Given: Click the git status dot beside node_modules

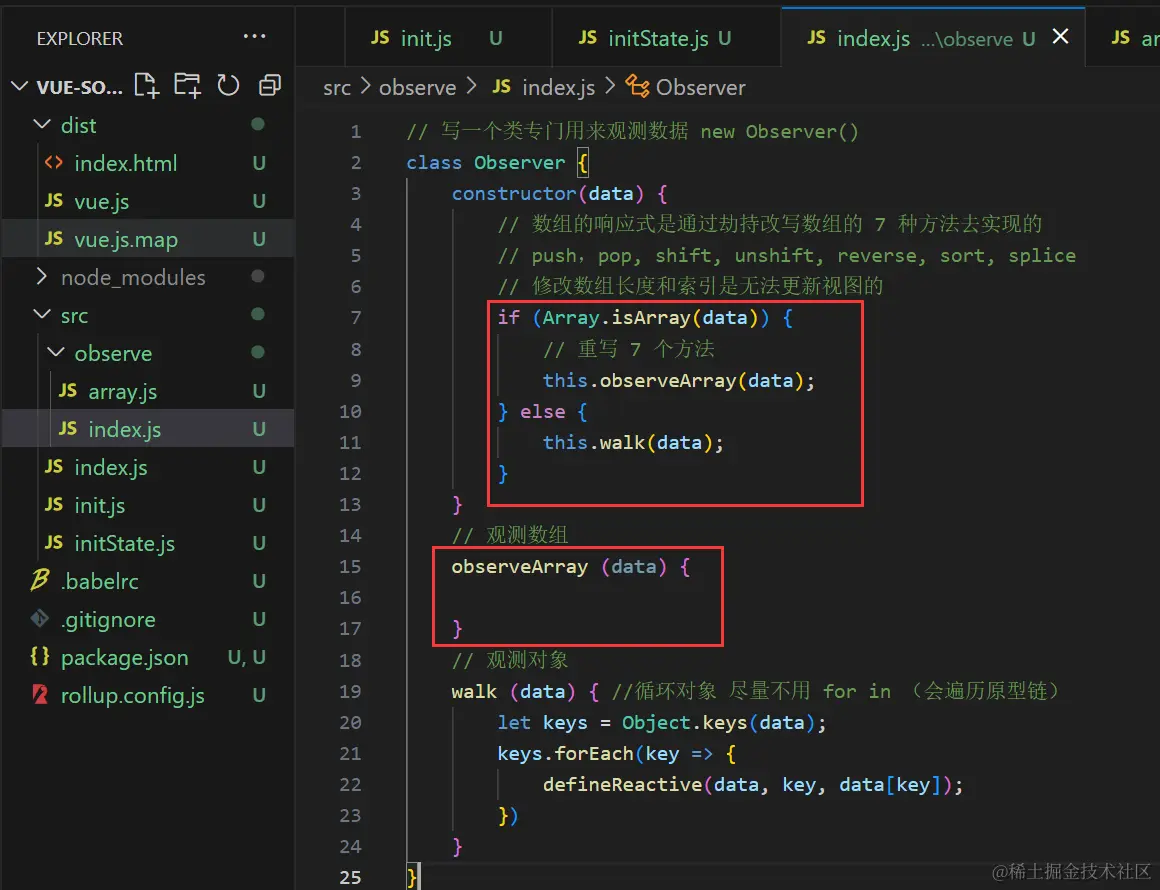Looking at the screenshot, I should click(x=257, y=276).
